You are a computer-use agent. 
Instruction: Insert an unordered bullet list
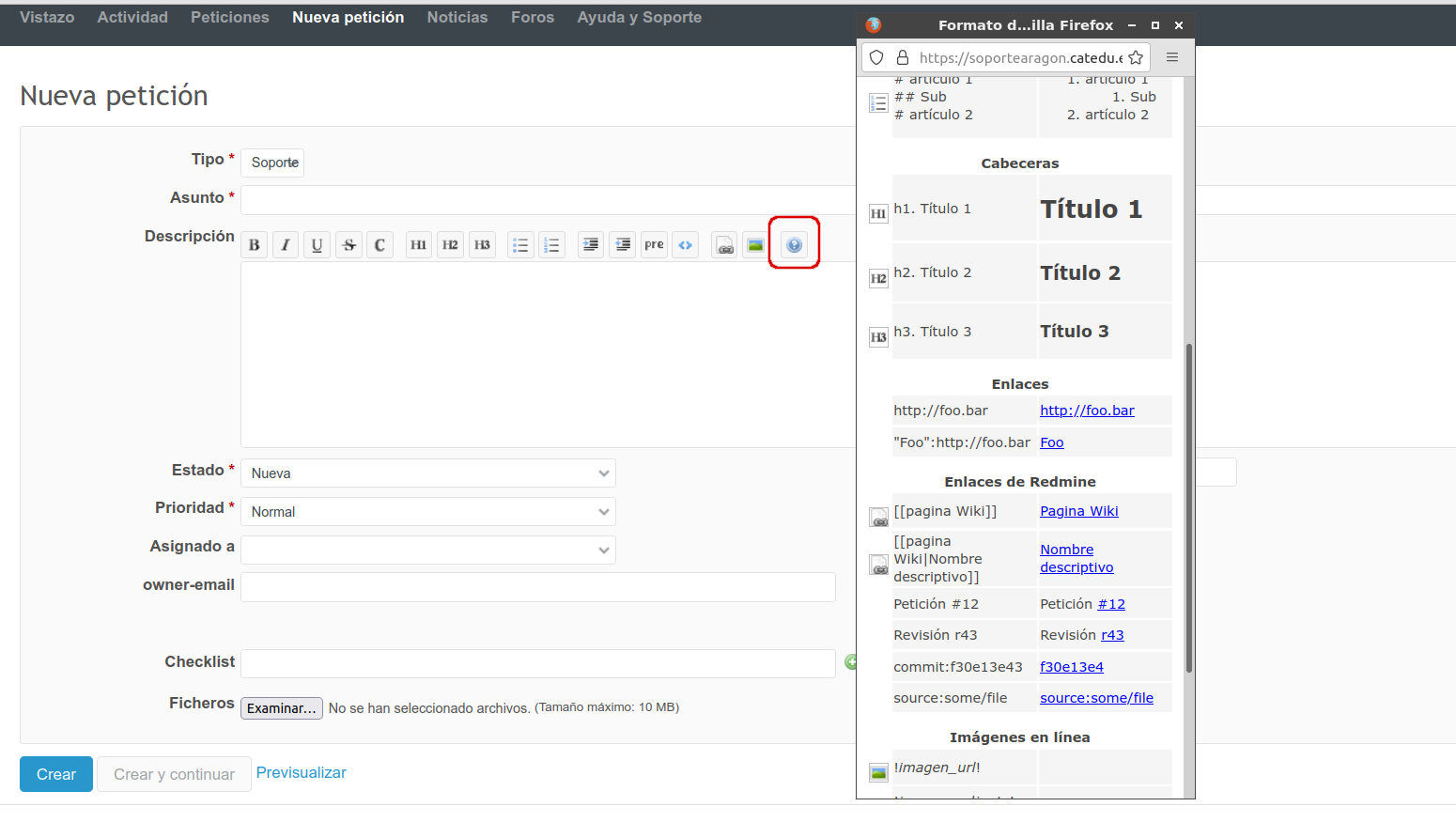point(520,245)
